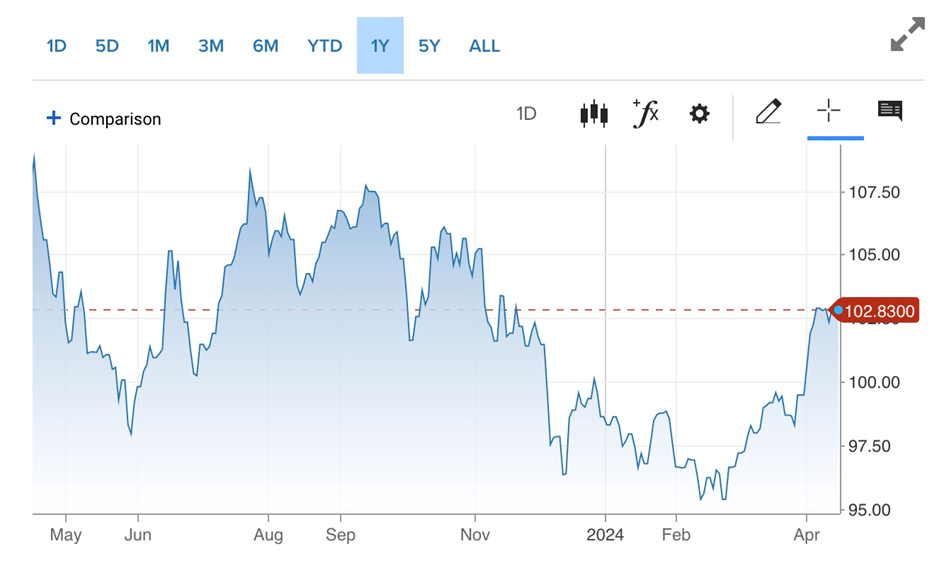944x578 pixels.
Task: Expand the chart to fullscreen
Action: pyautogui.click(x=907, y=36)
